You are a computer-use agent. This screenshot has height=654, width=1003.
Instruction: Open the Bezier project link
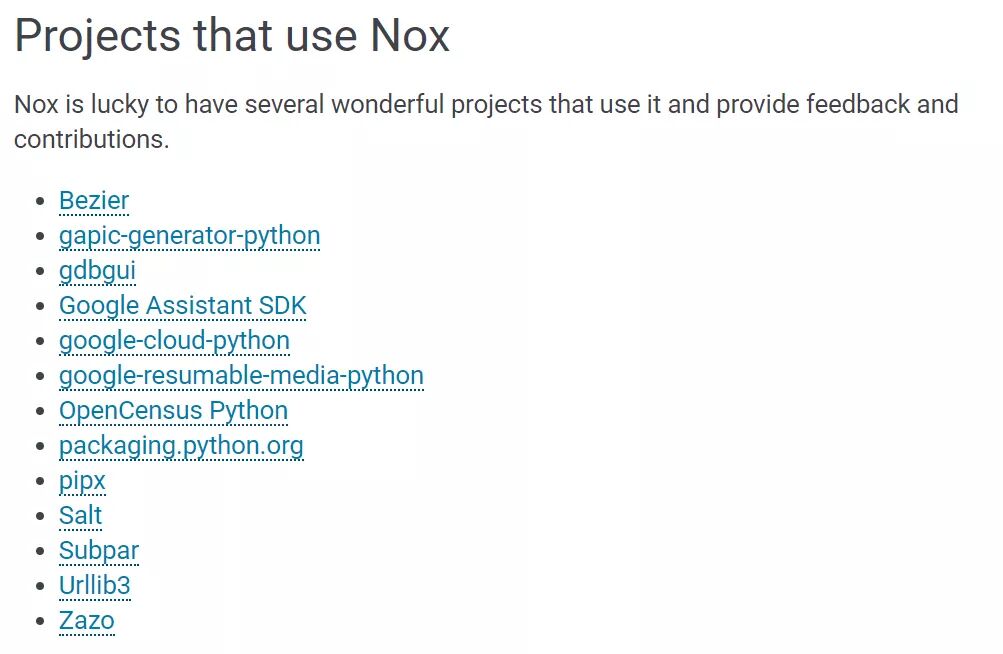94,201
